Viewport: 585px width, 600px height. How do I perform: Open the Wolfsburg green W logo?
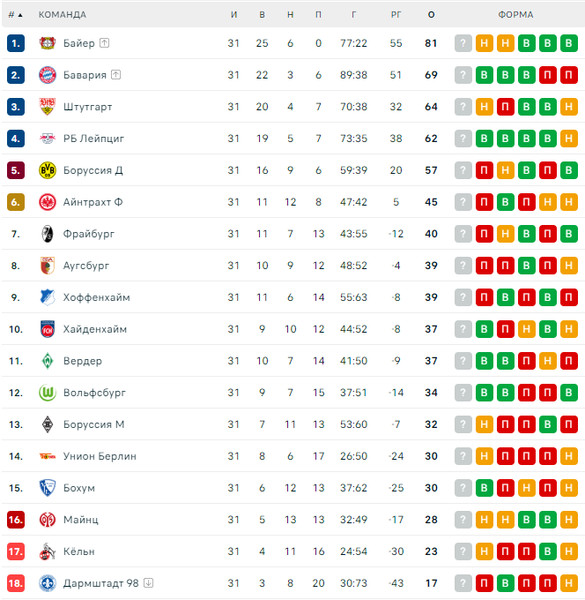[47, 393]
